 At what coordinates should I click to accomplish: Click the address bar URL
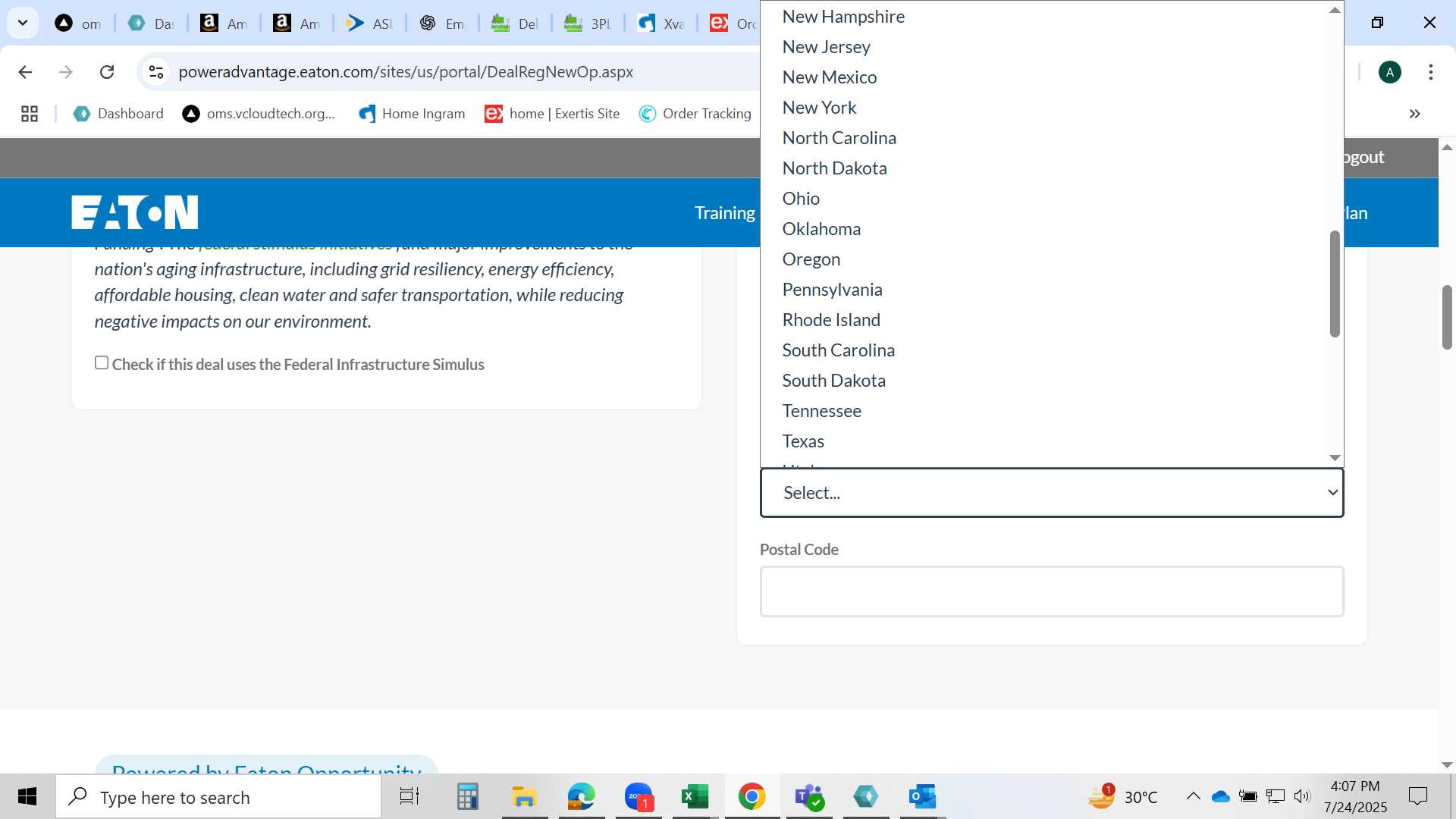coord(406,72)
